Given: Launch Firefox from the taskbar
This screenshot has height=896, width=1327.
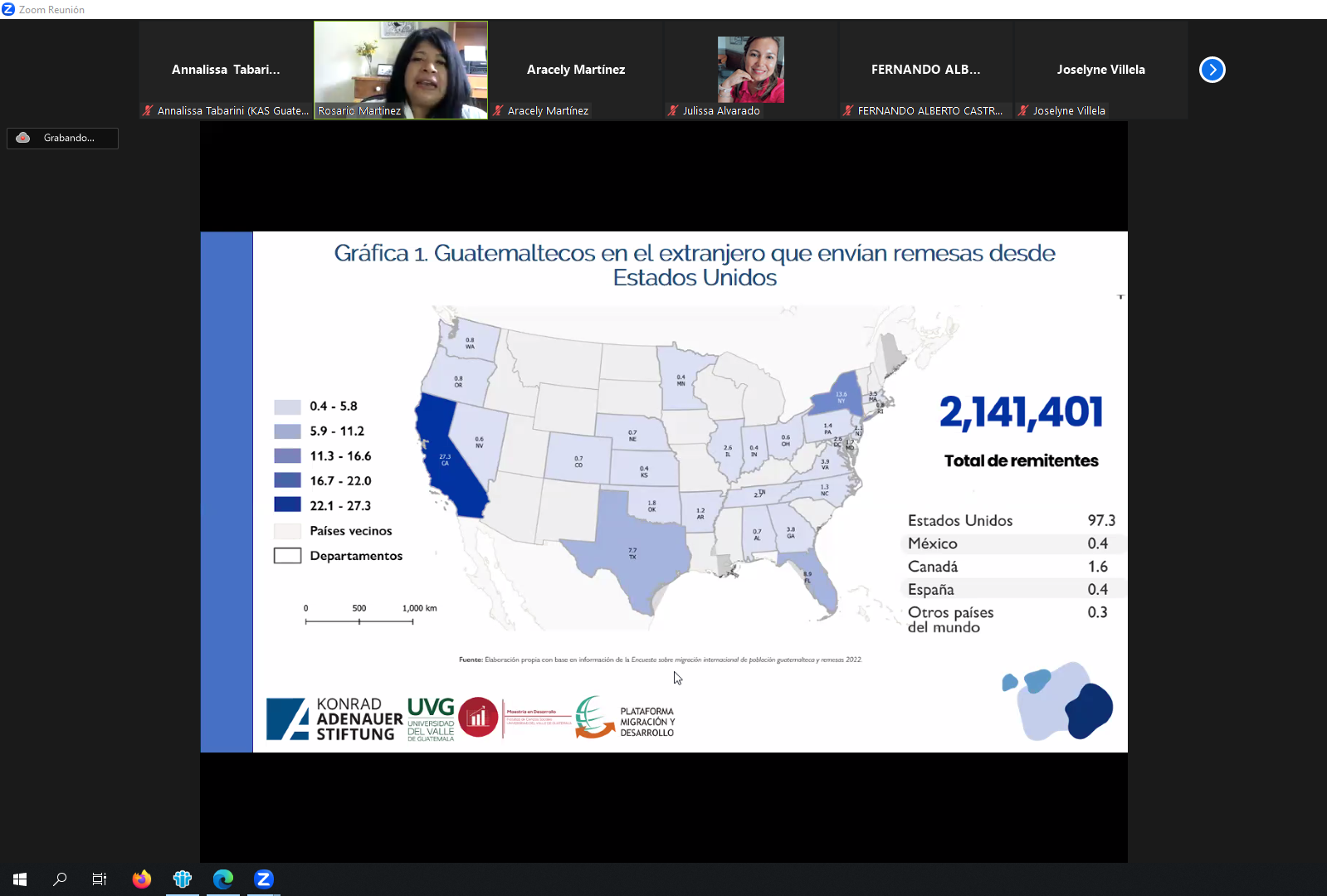Looking at the screenshot, I should 142,879.
